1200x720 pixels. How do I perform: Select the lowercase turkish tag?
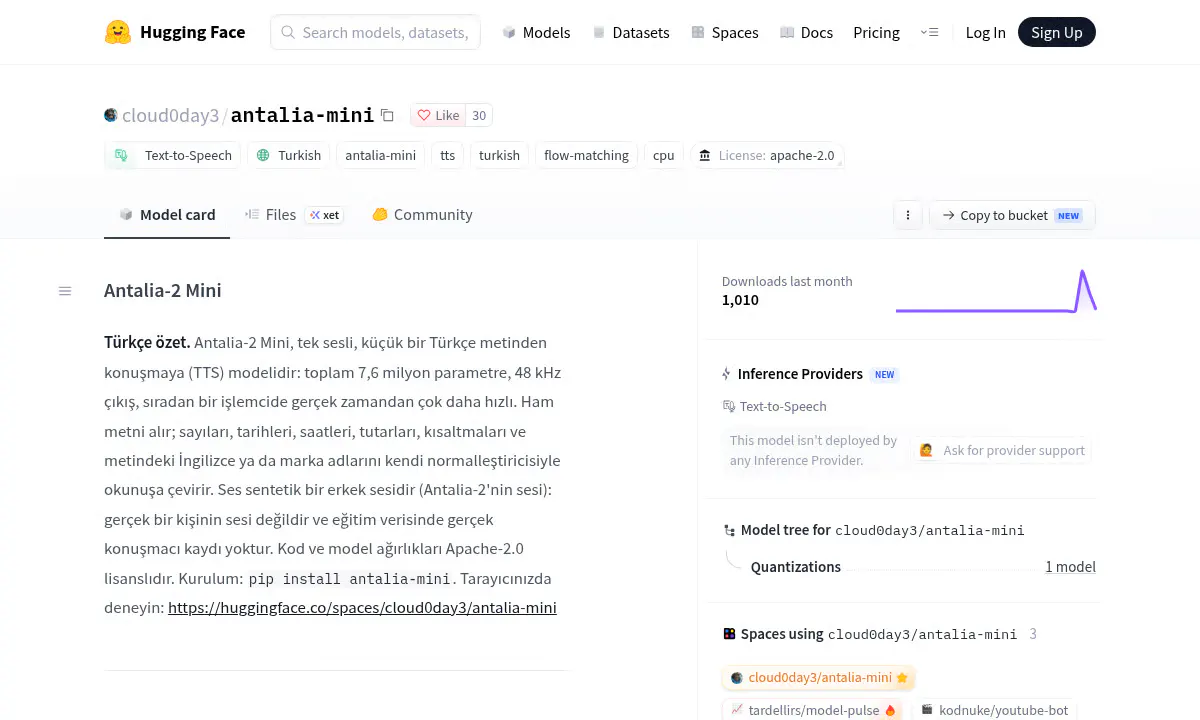click(499, 155)
